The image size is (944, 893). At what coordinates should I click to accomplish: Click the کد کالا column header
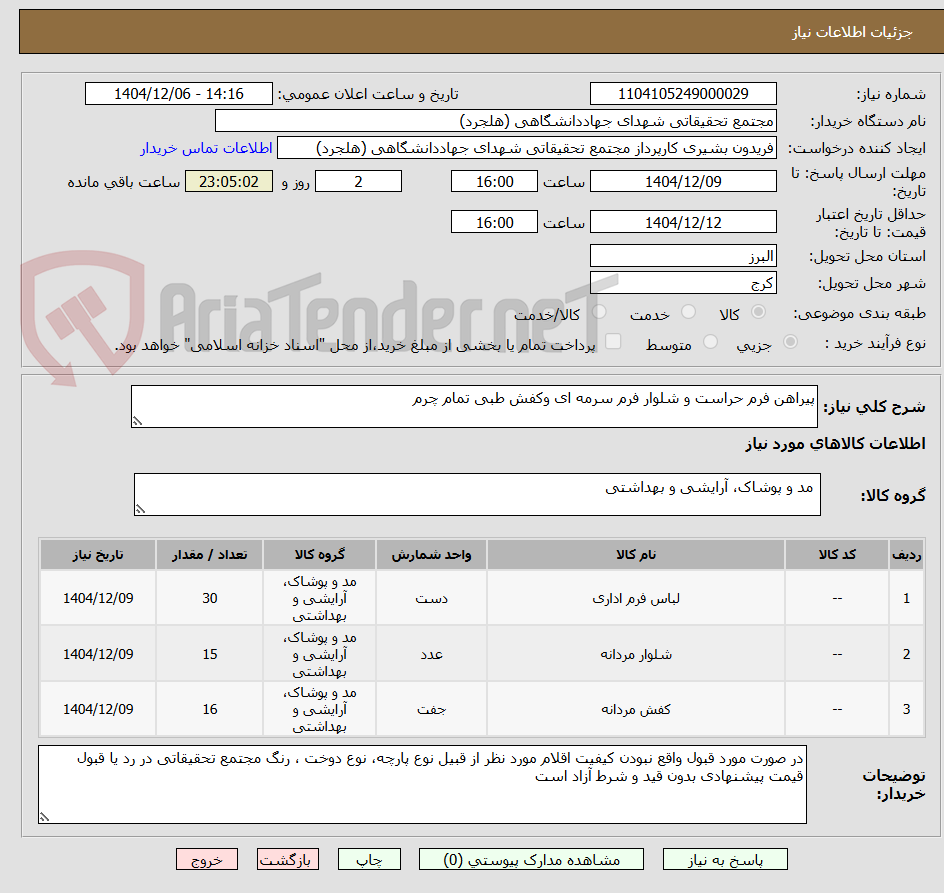click(837, 555)
